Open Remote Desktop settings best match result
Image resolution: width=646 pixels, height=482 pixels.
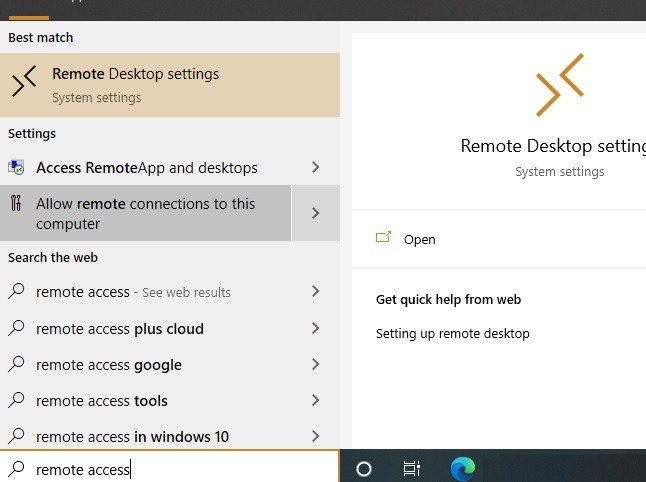[x=170, y=85]
